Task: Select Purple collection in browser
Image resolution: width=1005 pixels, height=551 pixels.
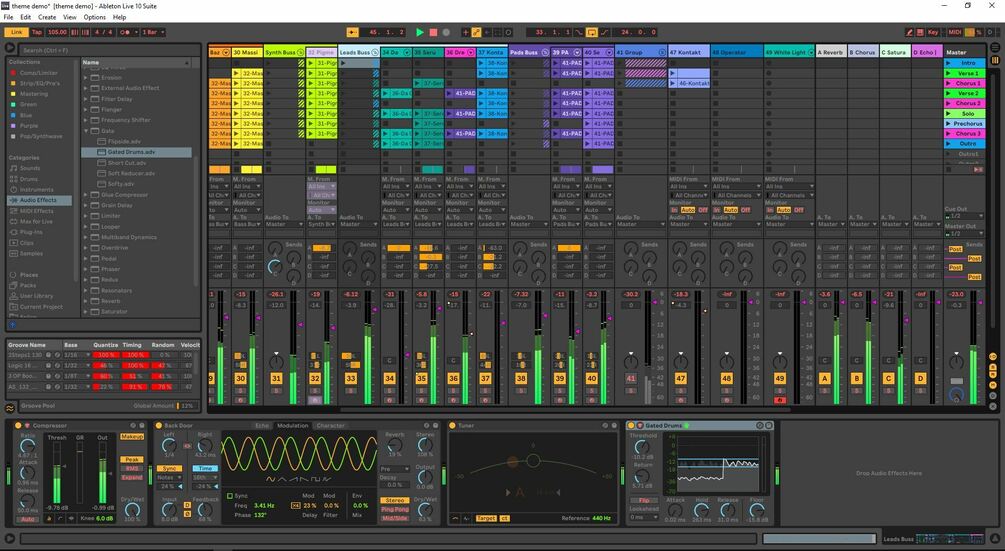Action: [29, 126]
